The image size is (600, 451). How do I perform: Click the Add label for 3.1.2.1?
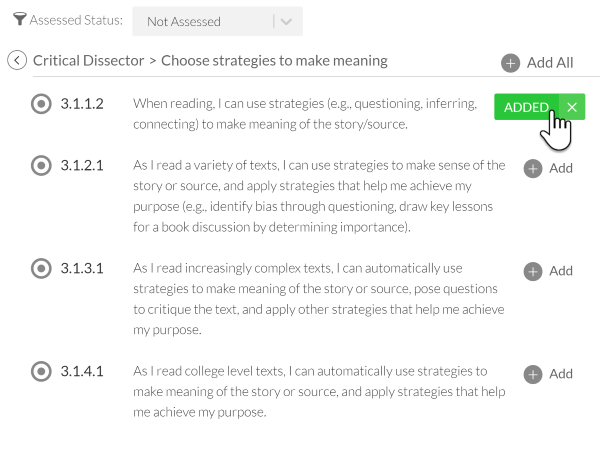pyautogui.click(x=561, y=168)
